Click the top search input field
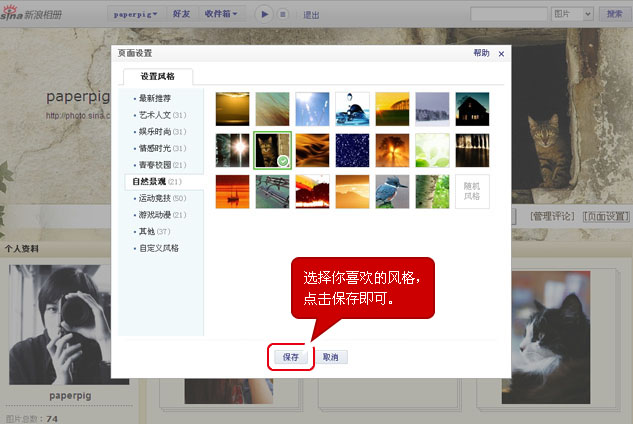Screen dimensions: 633x424 pos(509,14)
